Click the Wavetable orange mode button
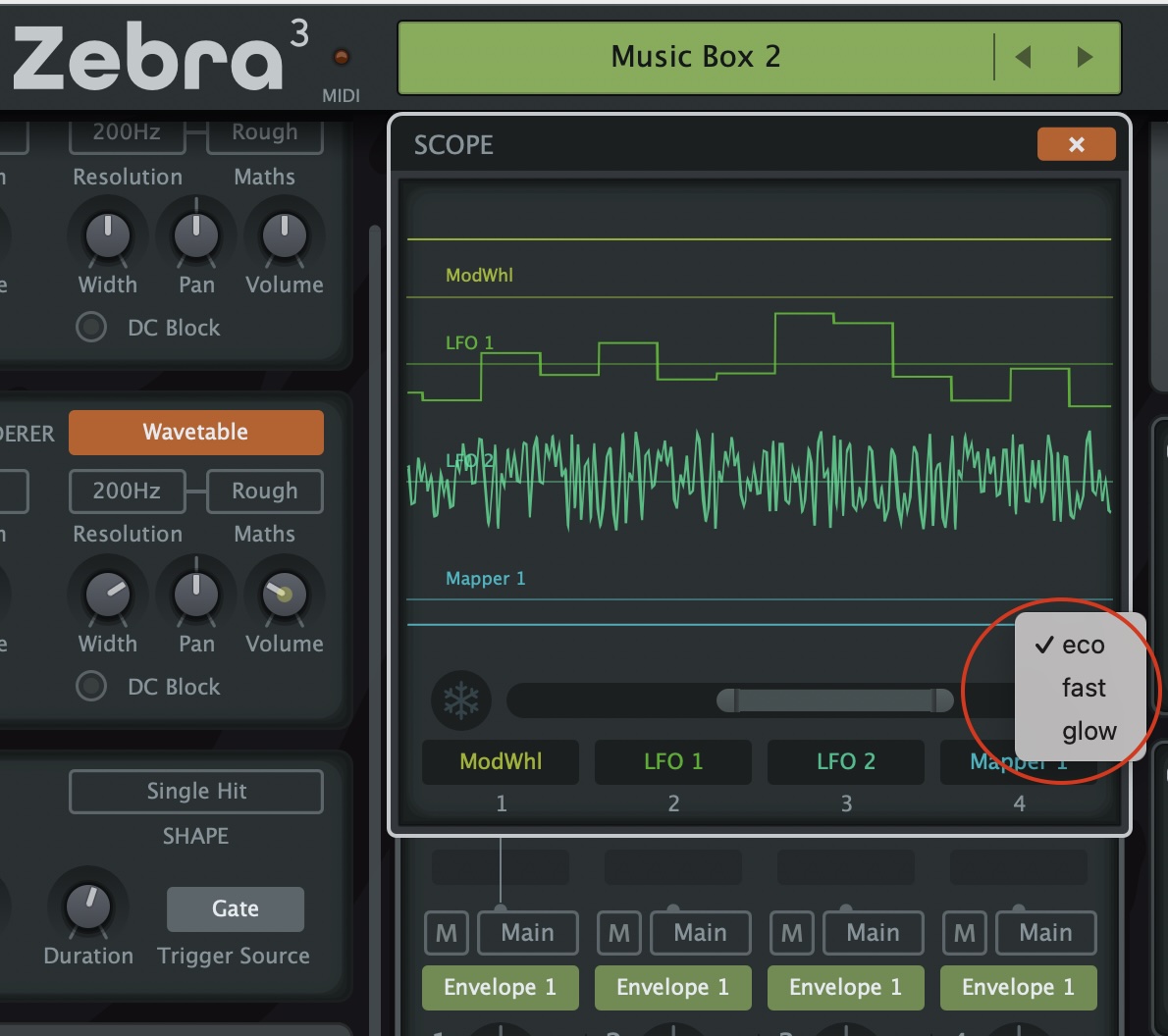Image resolution: width=1168 pixels, height=1036 pixels. tap(196, 432)
